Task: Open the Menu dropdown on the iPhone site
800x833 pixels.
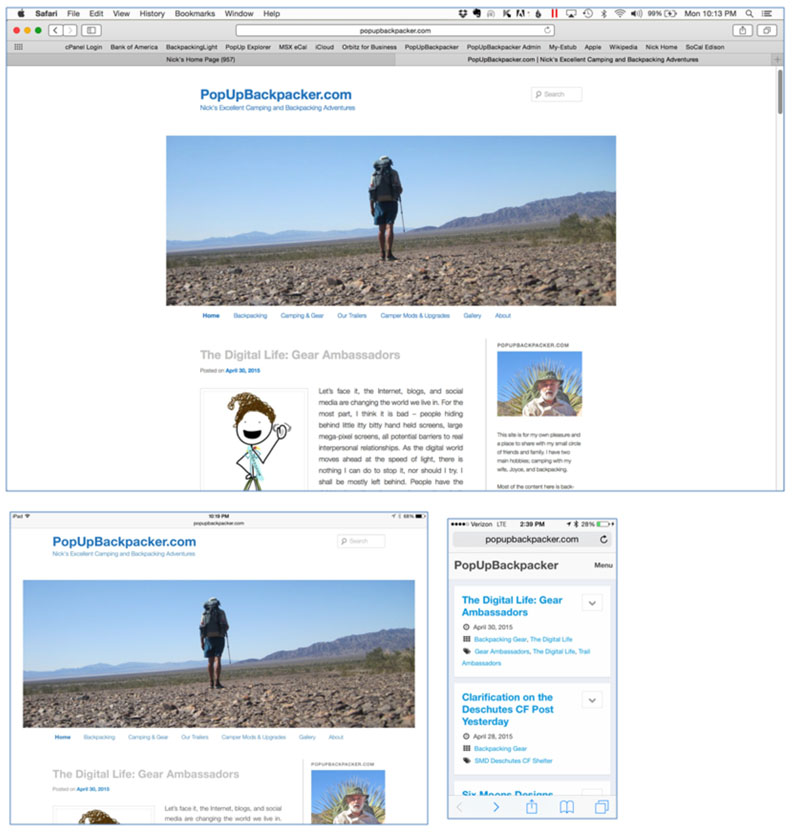Action: tap(603, 565)
